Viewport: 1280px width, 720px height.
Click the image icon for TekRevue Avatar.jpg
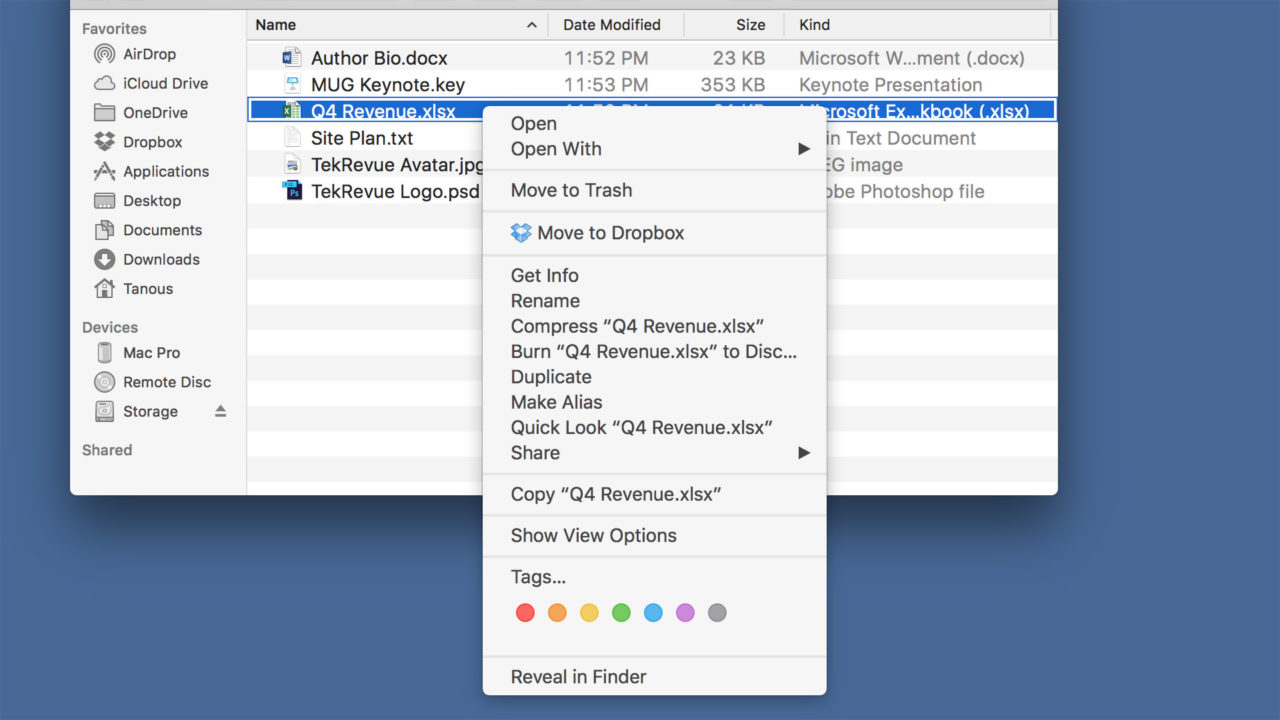[x=292, y=164]
